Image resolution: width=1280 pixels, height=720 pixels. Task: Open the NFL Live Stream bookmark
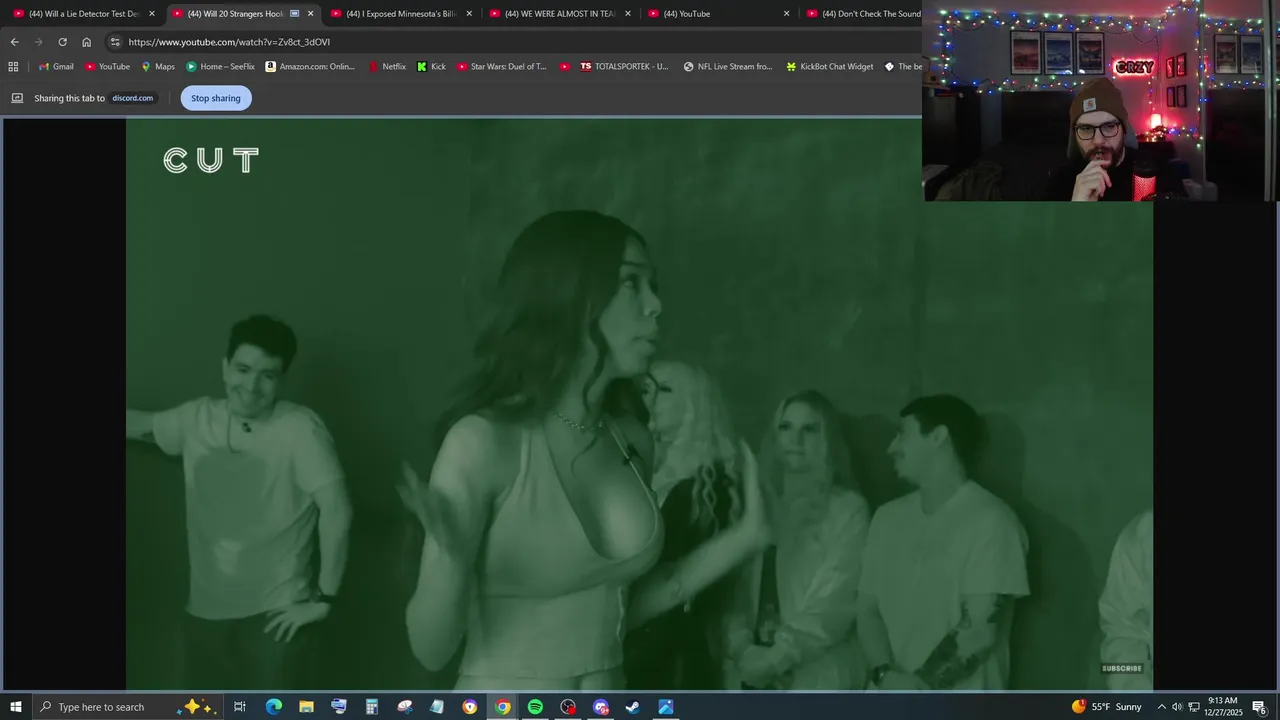tap(728, 67)
